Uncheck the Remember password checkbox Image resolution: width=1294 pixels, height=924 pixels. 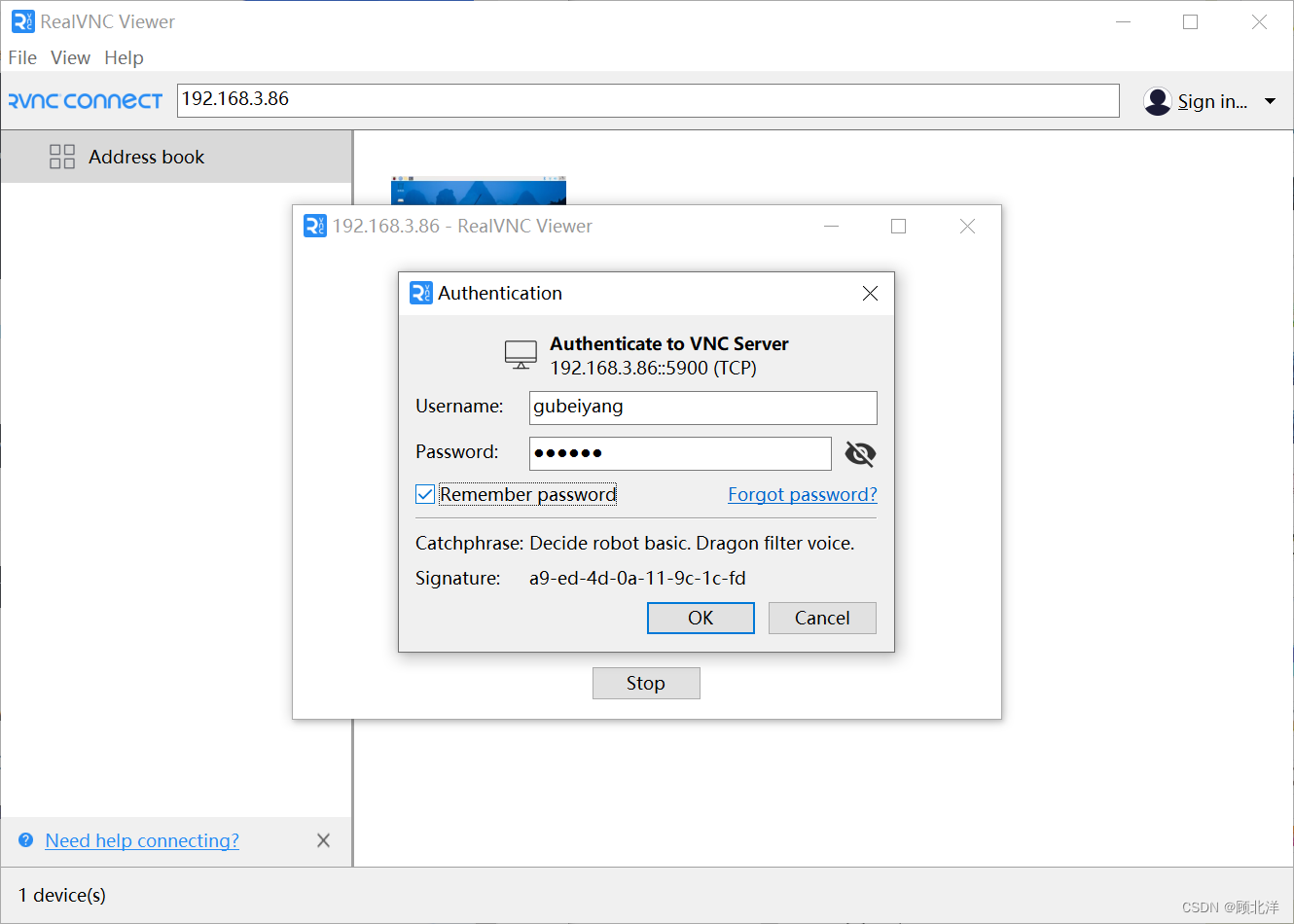click(x=425, y=494)
